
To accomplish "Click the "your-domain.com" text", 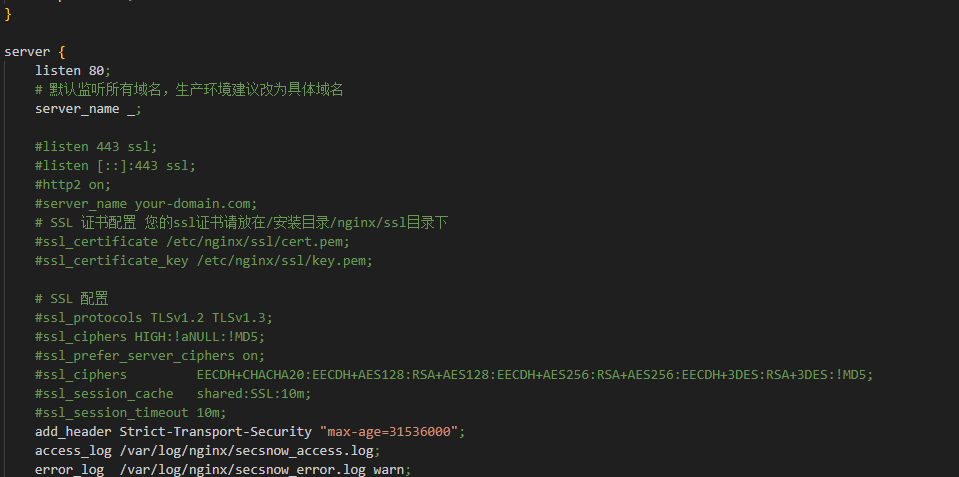I will pyautogui.click(x=196, y=203).
